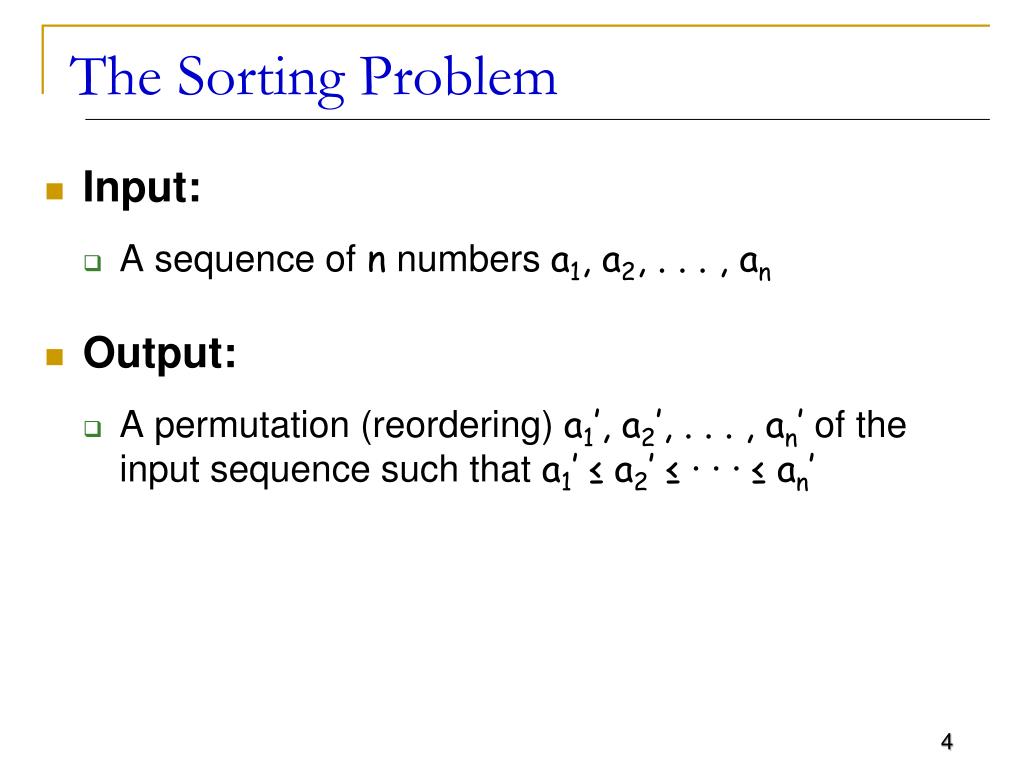Select the bold 'Output:' heading
The height and width of the screenshot is (768, 1024).
coord(160,353)
